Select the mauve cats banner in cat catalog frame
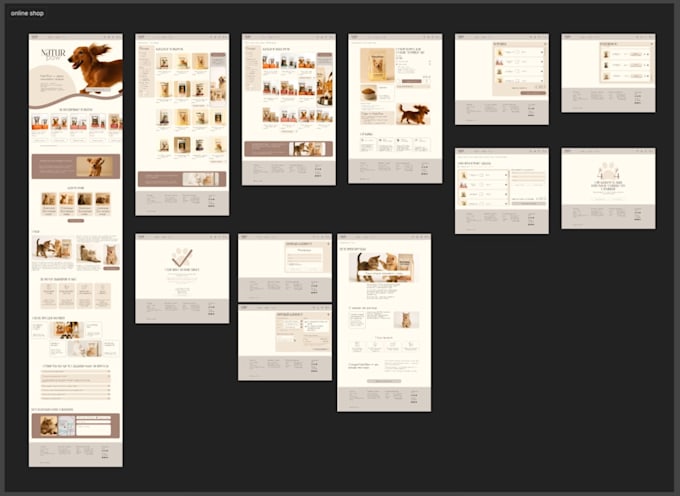The image size is (680, 496). coord(288,149)
